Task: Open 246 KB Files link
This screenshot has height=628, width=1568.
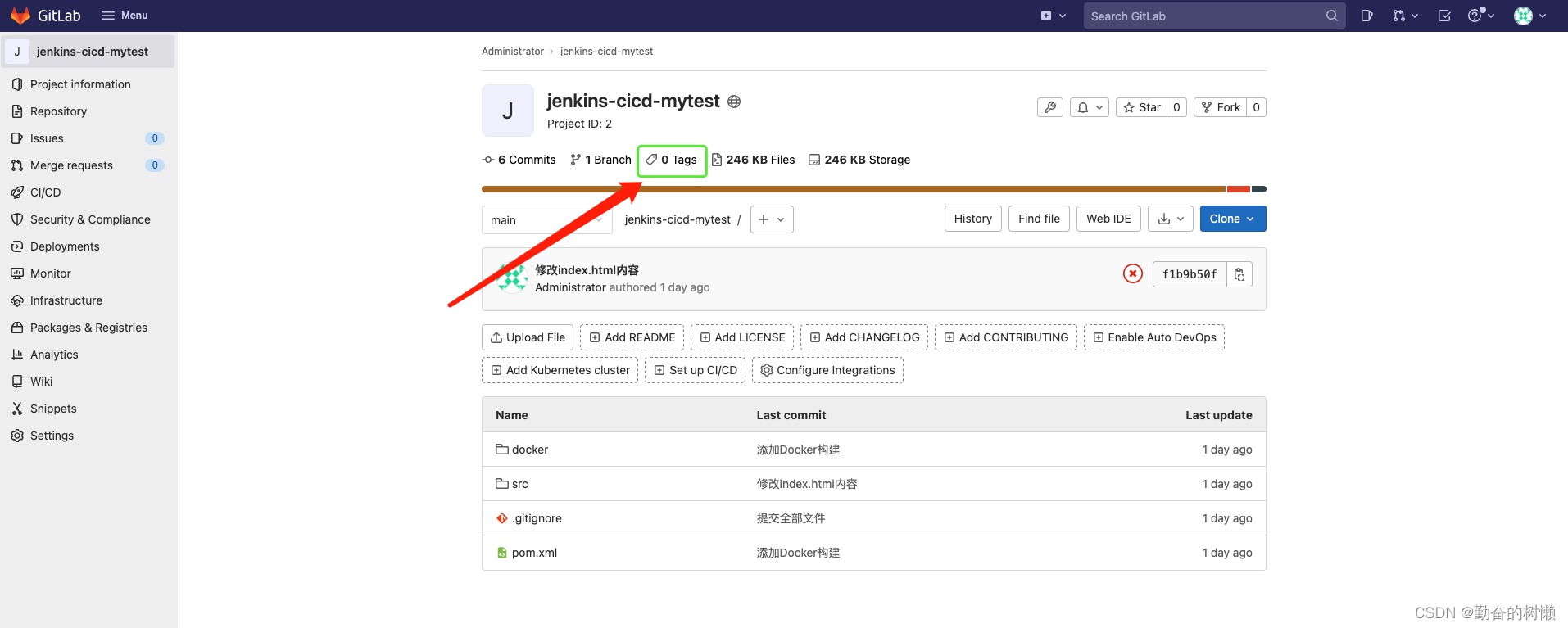Action: point(753,160)
